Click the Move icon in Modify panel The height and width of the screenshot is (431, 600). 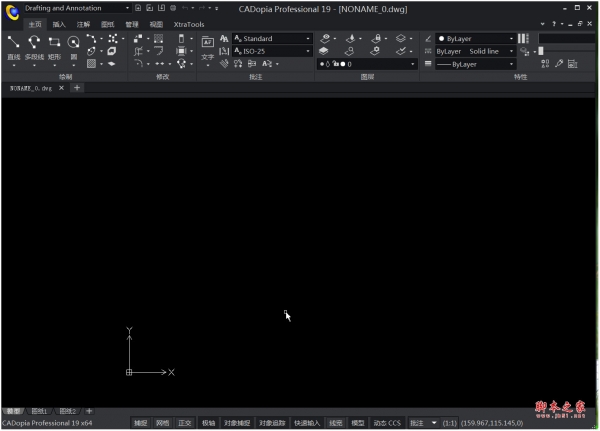(138, 38)
